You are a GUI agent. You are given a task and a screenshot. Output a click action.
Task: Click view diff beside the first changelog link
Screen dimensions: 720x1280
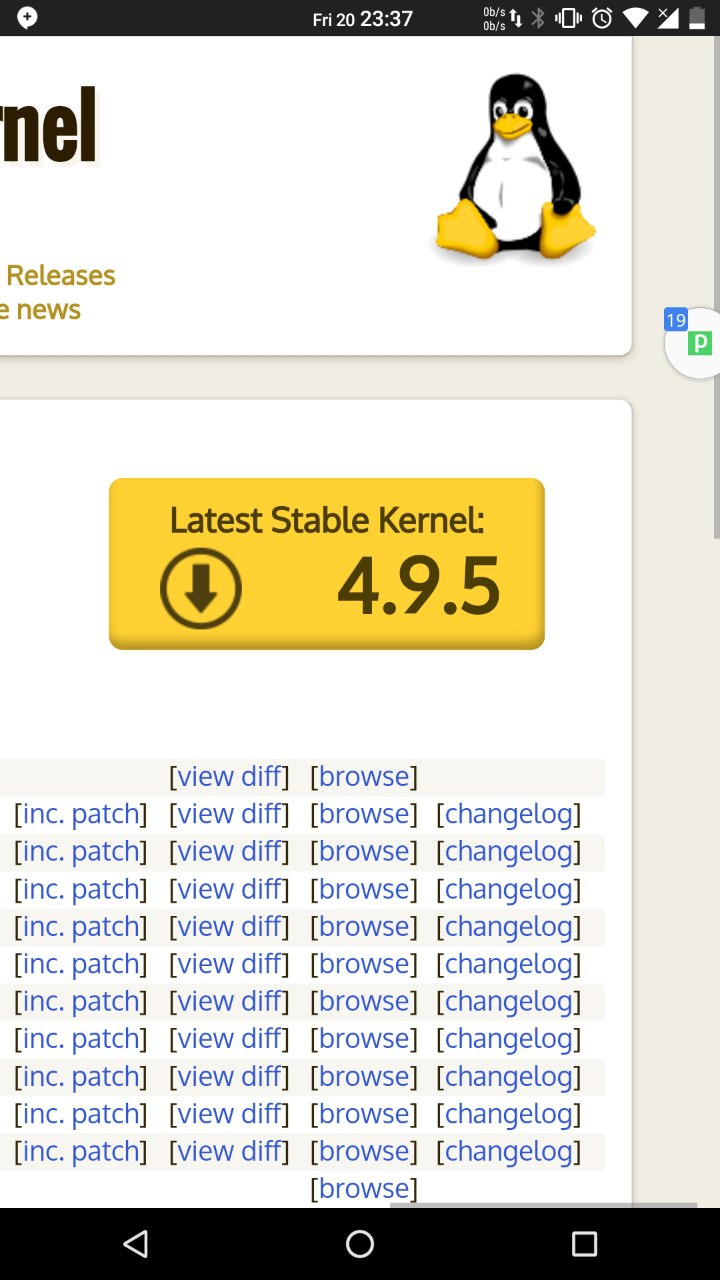(x=229, y=814)
